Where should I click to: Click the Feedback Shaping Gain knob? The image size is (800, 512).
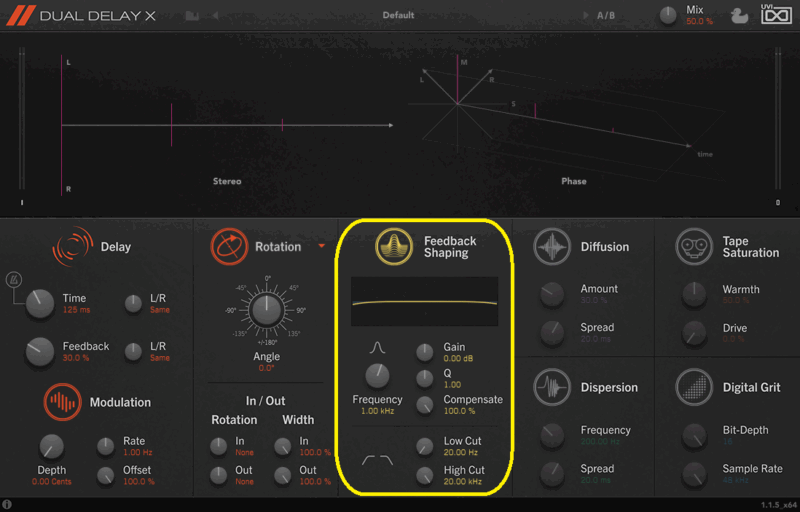[424, 352]
